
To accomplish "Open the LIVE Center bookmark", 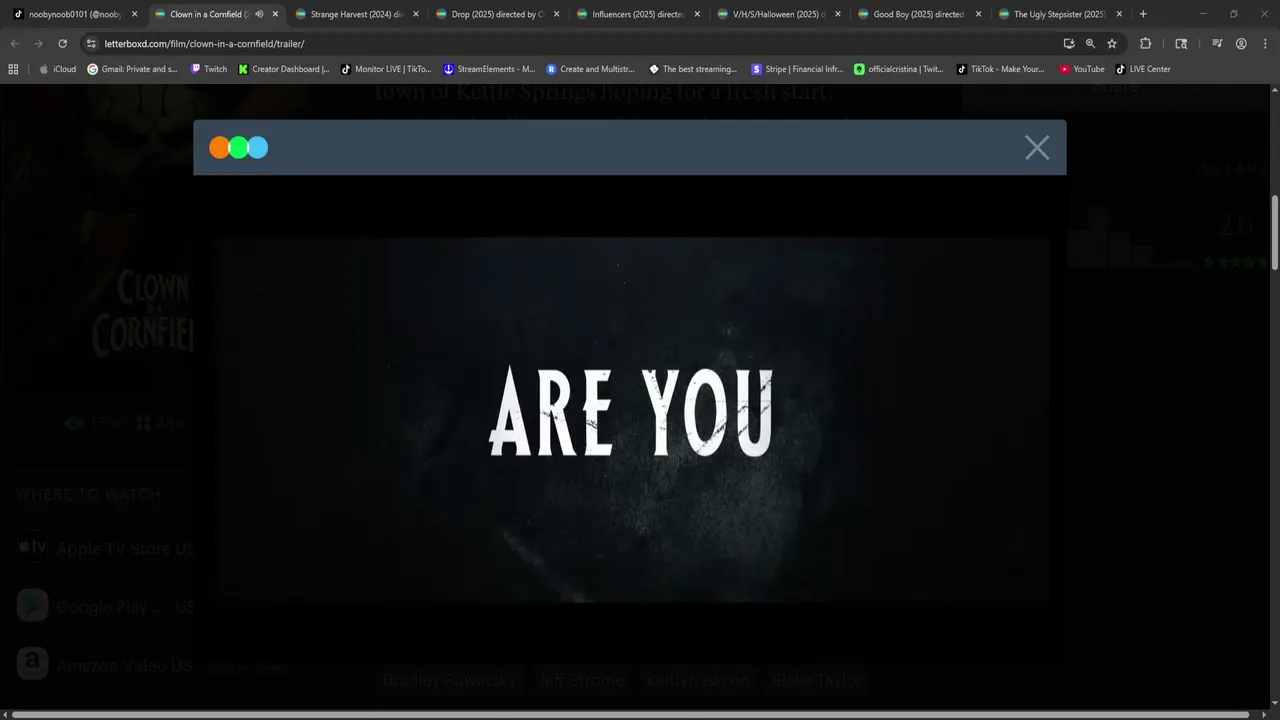I will (1143, 69).
